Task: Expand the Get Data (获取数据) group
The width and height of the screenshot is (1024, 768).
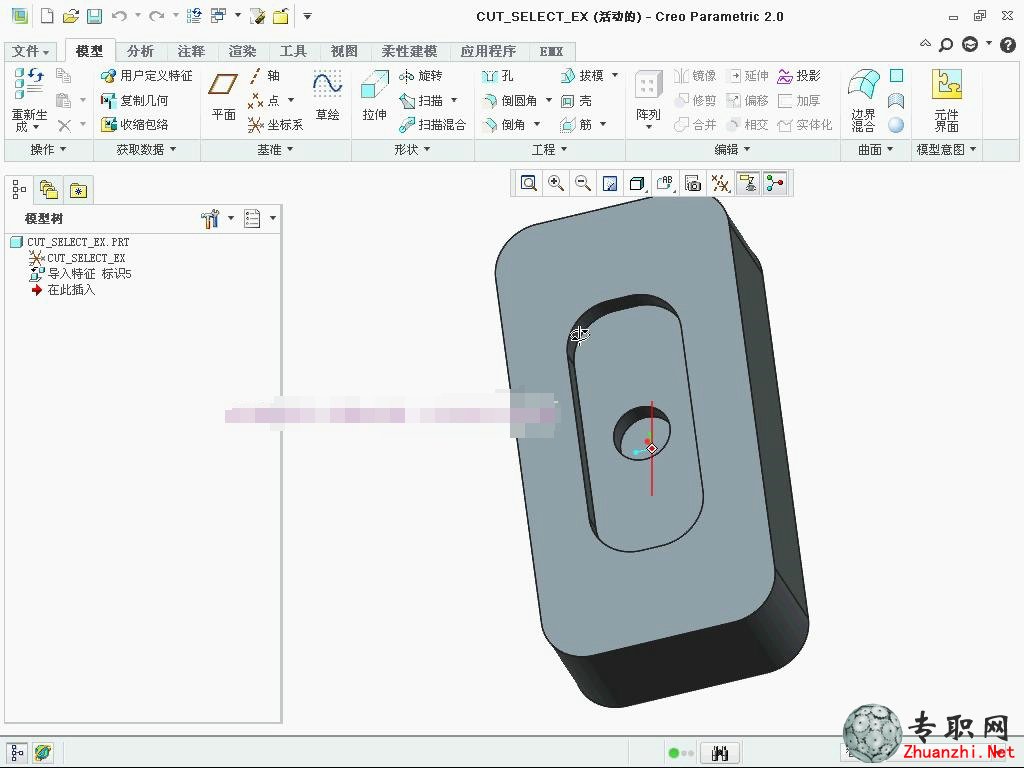Action: [146, 150]
